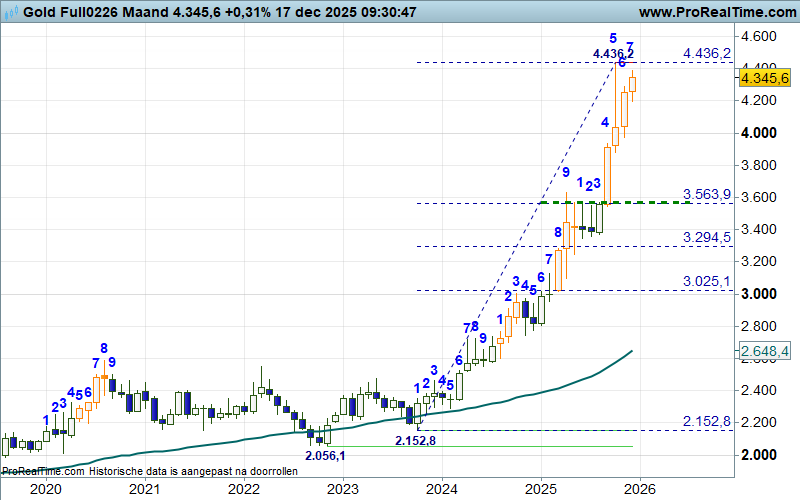800x500 pixels.
Task: Click the 3.563,9 level label
Action: click(708, 194)
